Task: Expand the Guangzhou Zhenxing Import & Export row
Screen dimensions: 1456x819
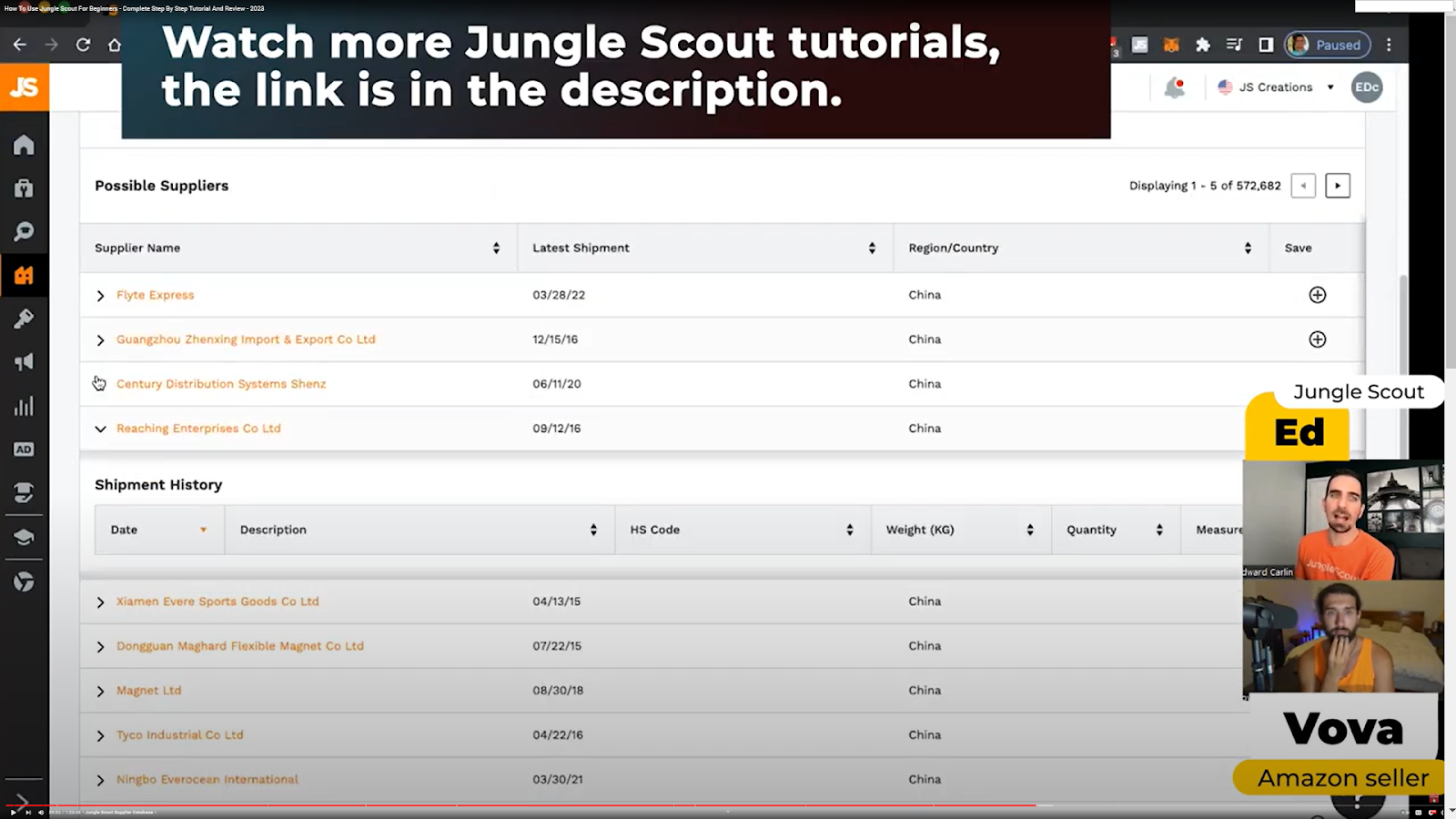Action: click(x=100, y=340)
